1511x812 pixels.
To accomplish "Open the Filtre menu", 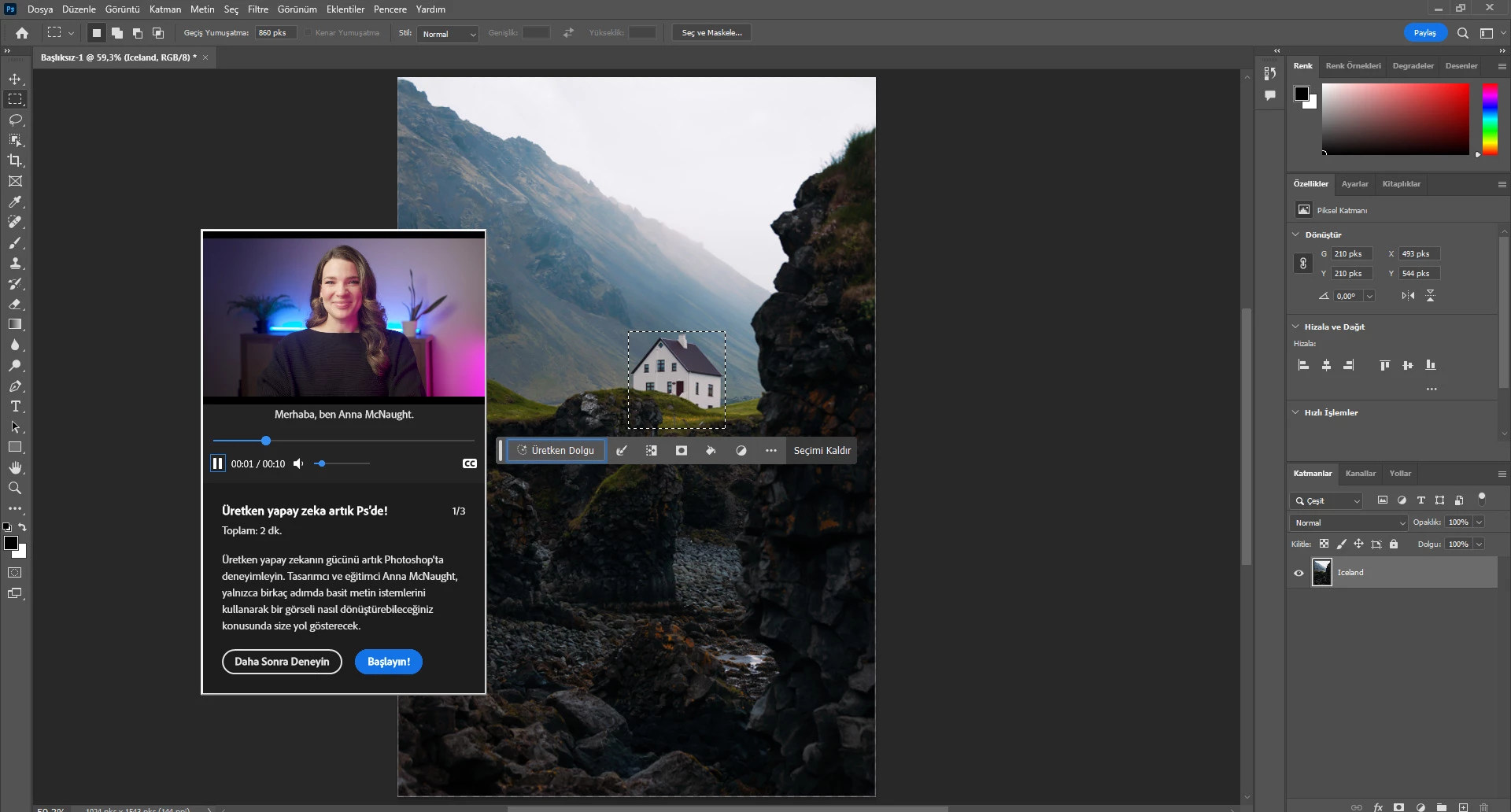I will tap(258, 9).
